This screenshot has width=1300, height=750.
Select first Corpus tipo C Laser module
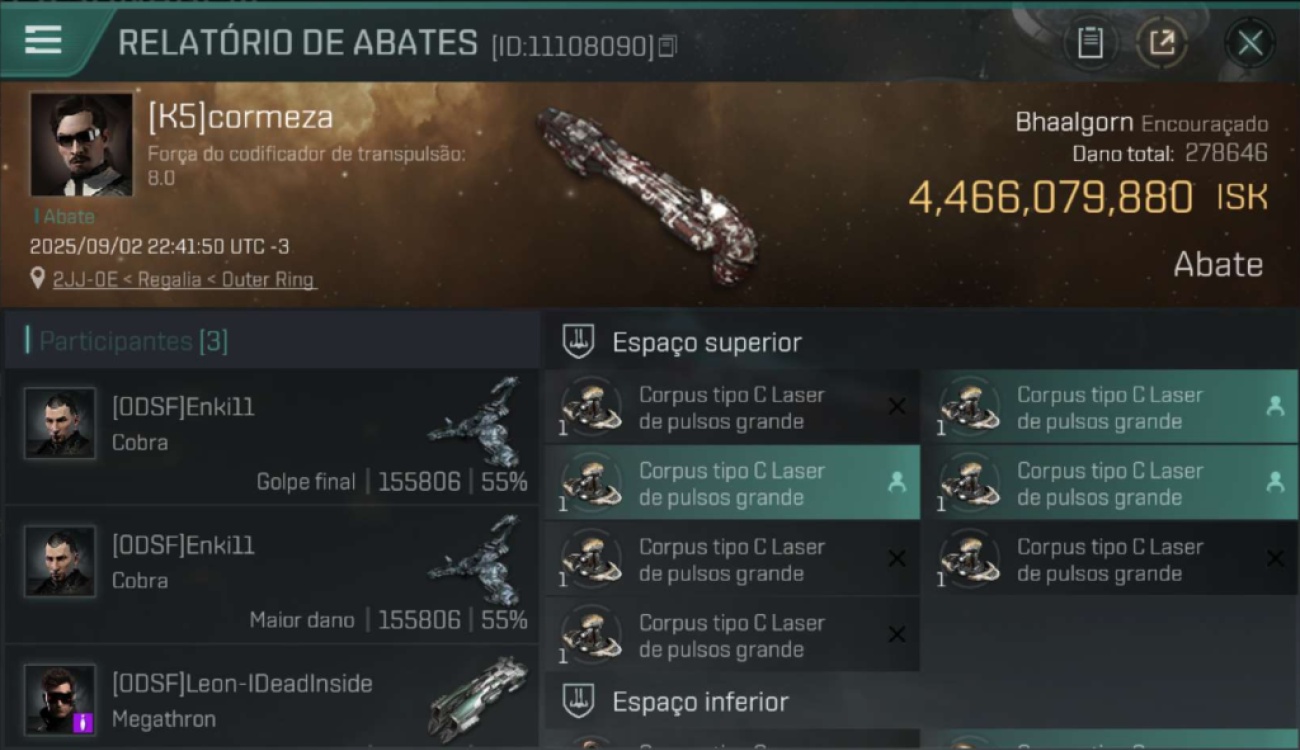pos(732,407)
